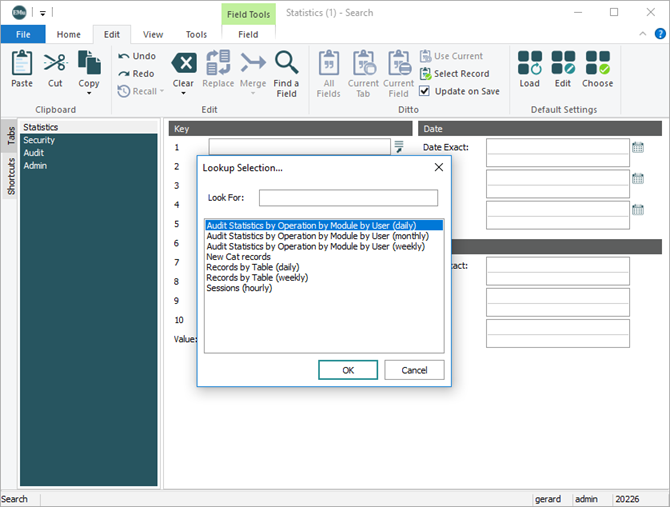Open the File menu tab
Viewport: 670px width, 507px height.
point(22,34)
